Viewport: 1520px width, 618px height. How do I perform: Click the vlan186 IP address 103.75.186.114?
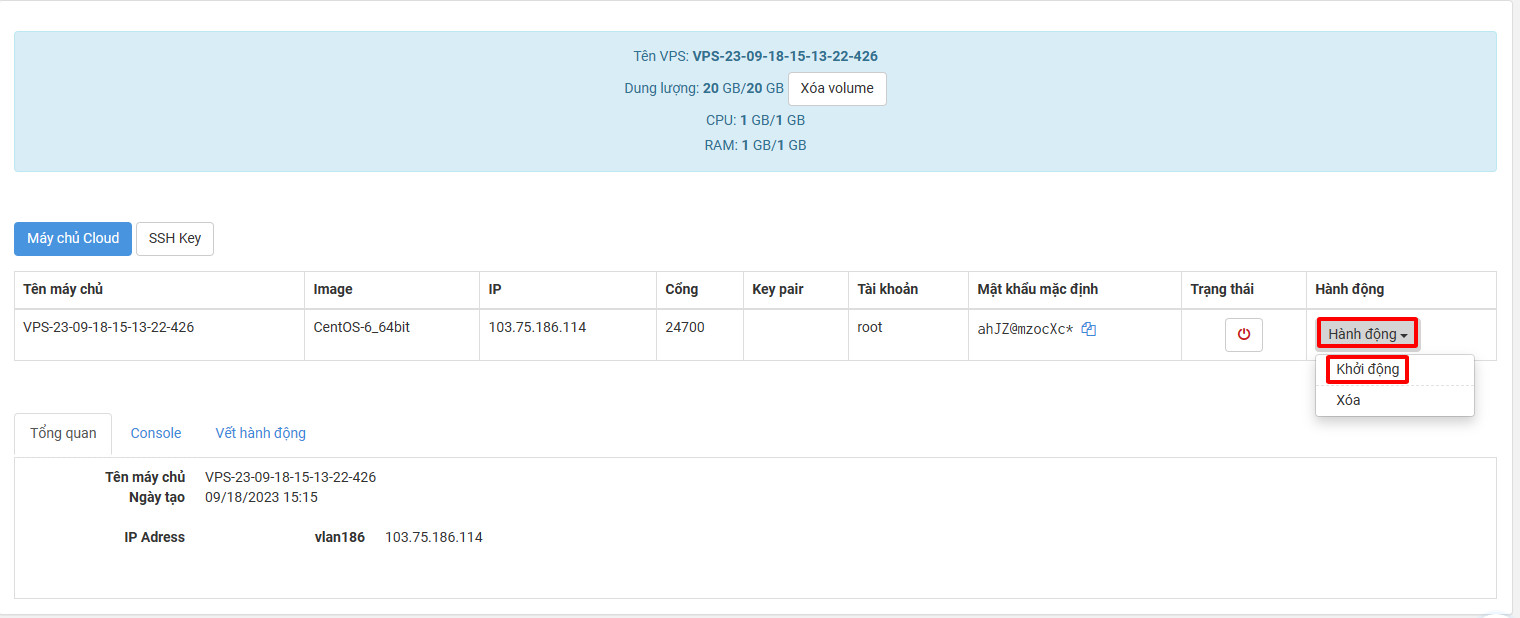point(434,537)
